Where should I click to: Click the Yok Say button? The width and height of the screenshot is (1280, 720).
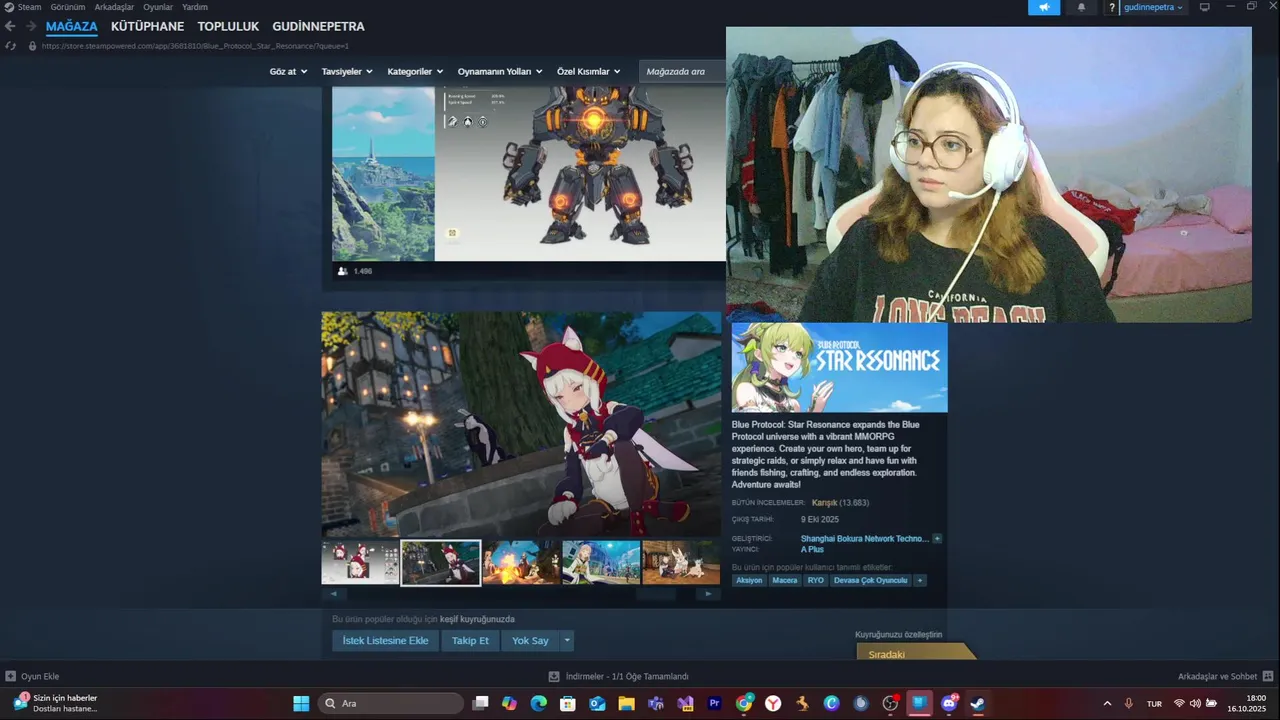[530, 640]
